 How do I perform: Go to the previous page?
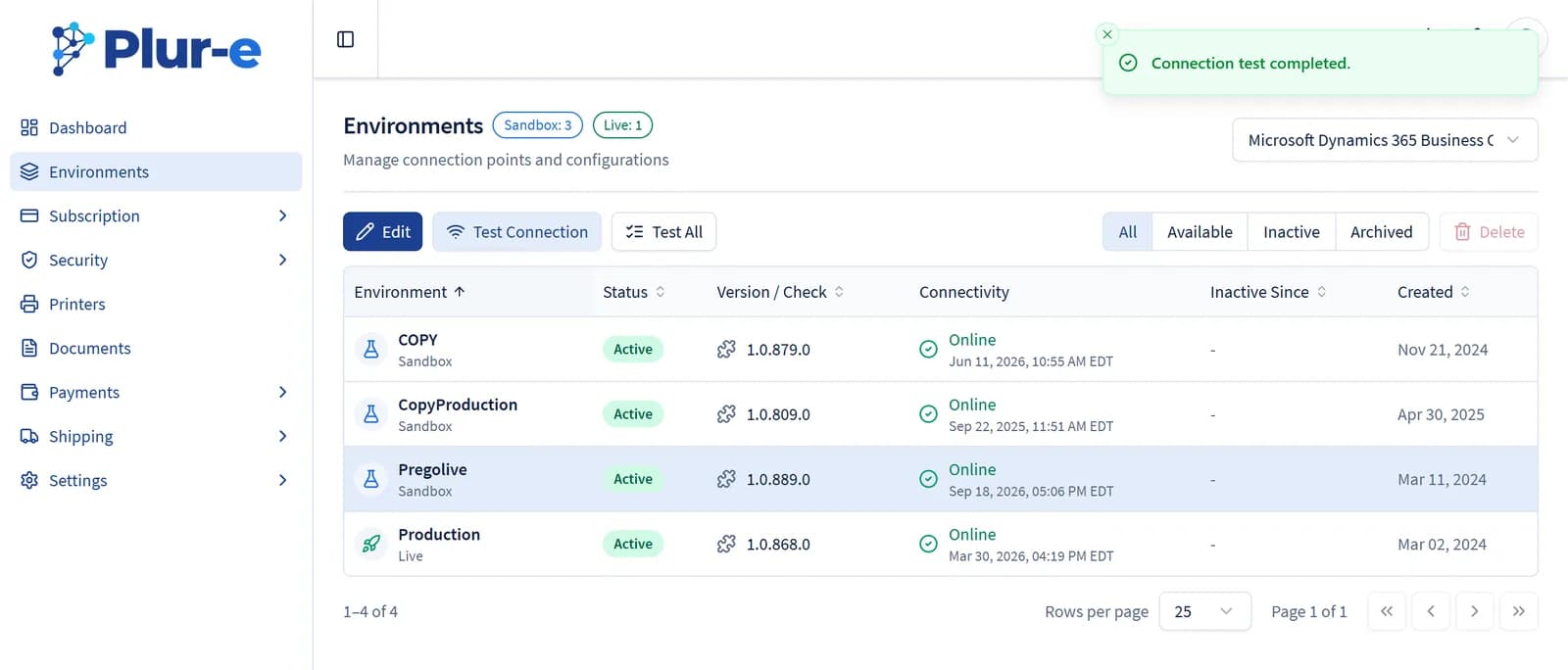[x=1431, y=611]
